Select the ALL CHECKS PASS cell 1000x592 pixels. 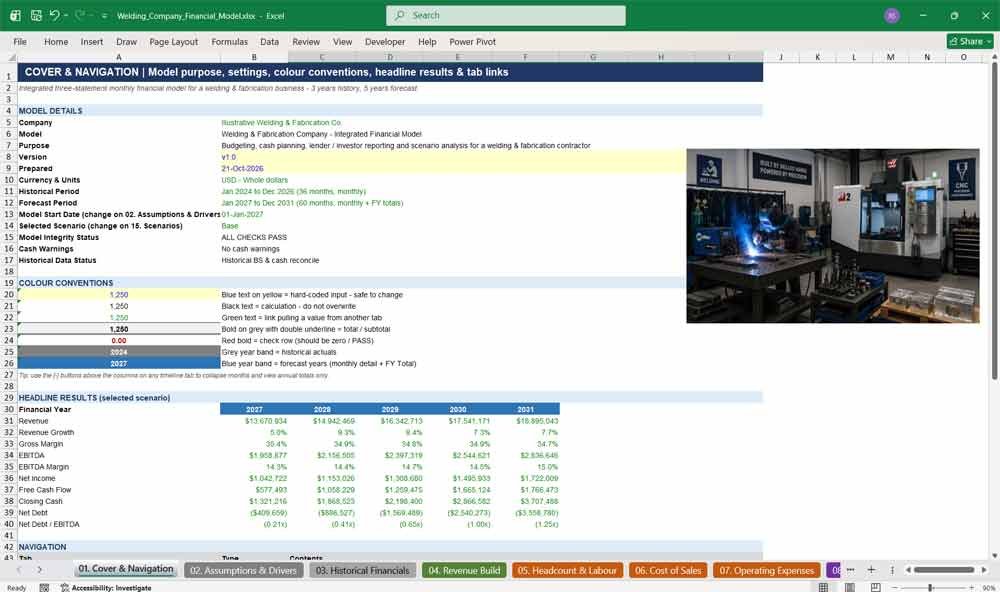pos(254,237)
